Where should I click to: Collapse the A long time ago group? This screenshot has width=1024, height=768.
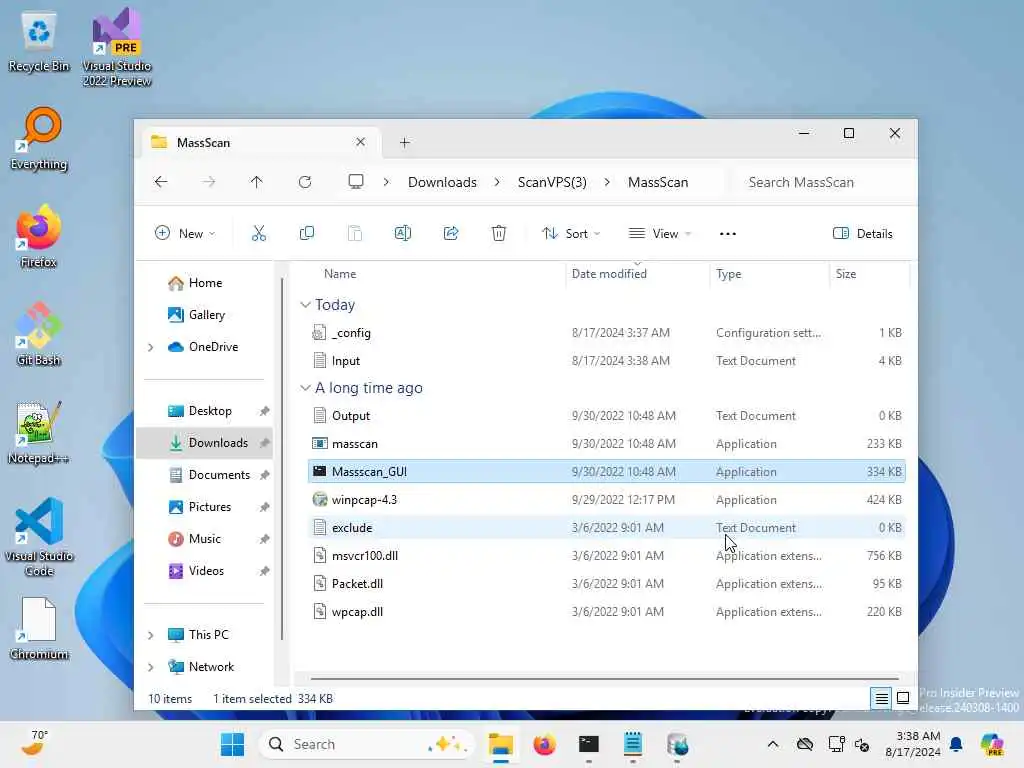[305, 388]
